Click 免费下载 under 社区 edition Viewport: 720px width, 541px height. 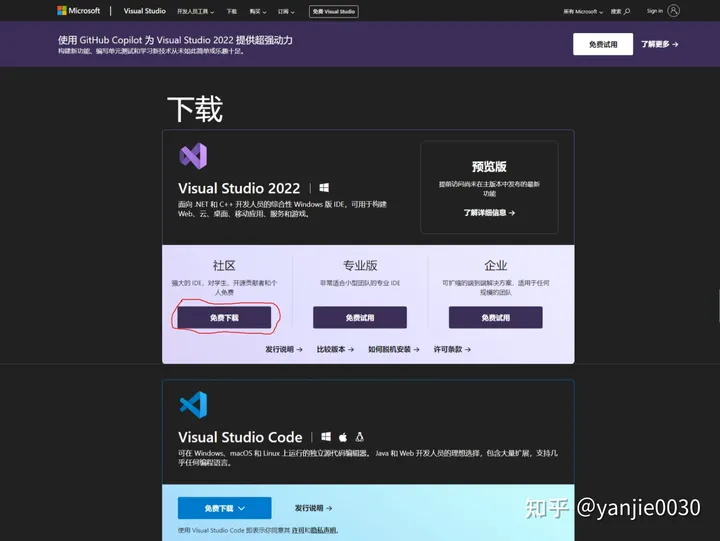224,317
